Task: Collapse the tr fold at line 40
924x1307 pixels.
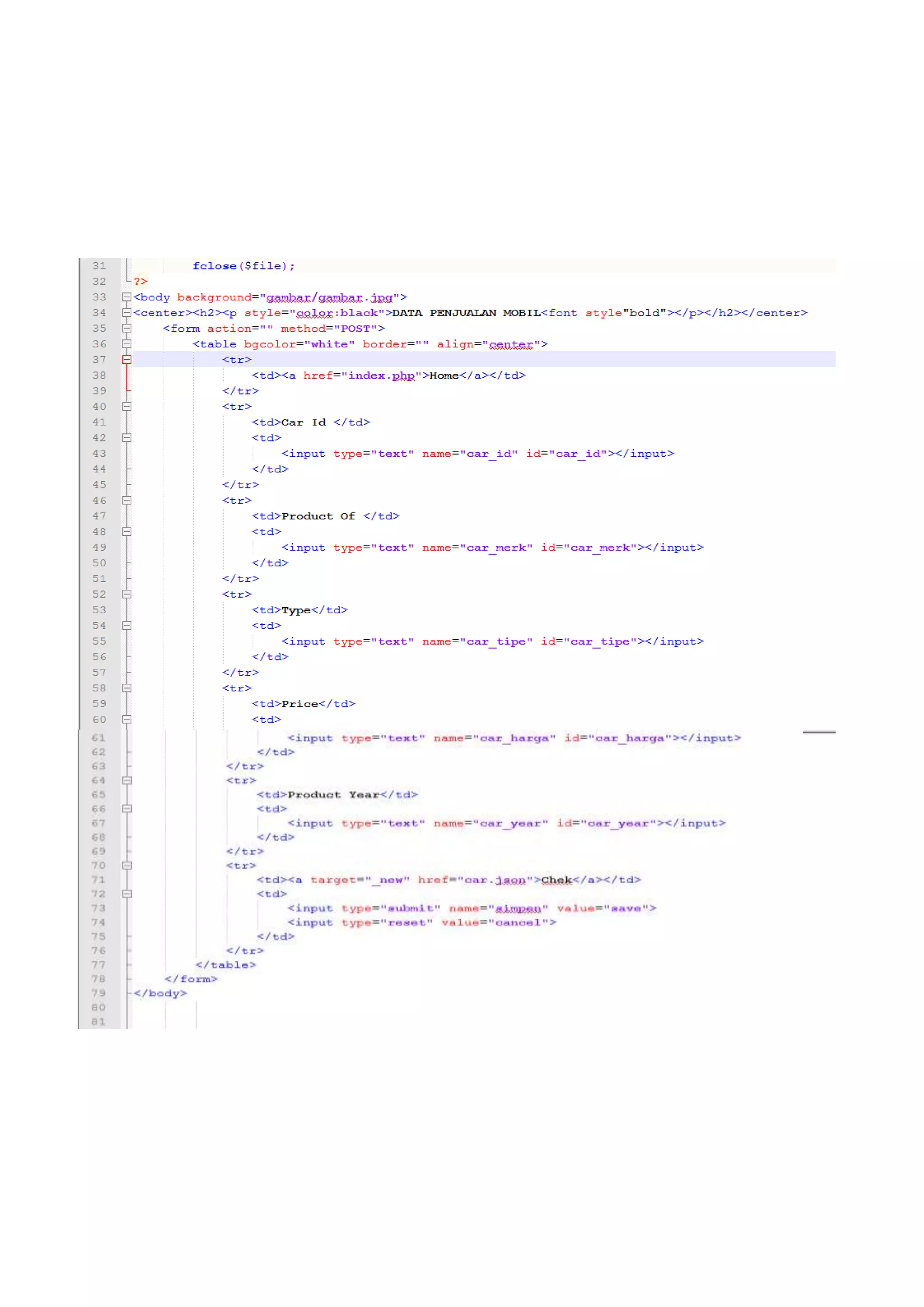Action: 127,407
